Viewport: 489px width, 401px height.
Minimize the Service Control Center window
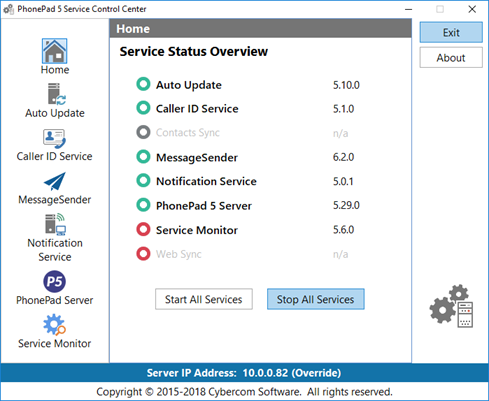(409, 9)
